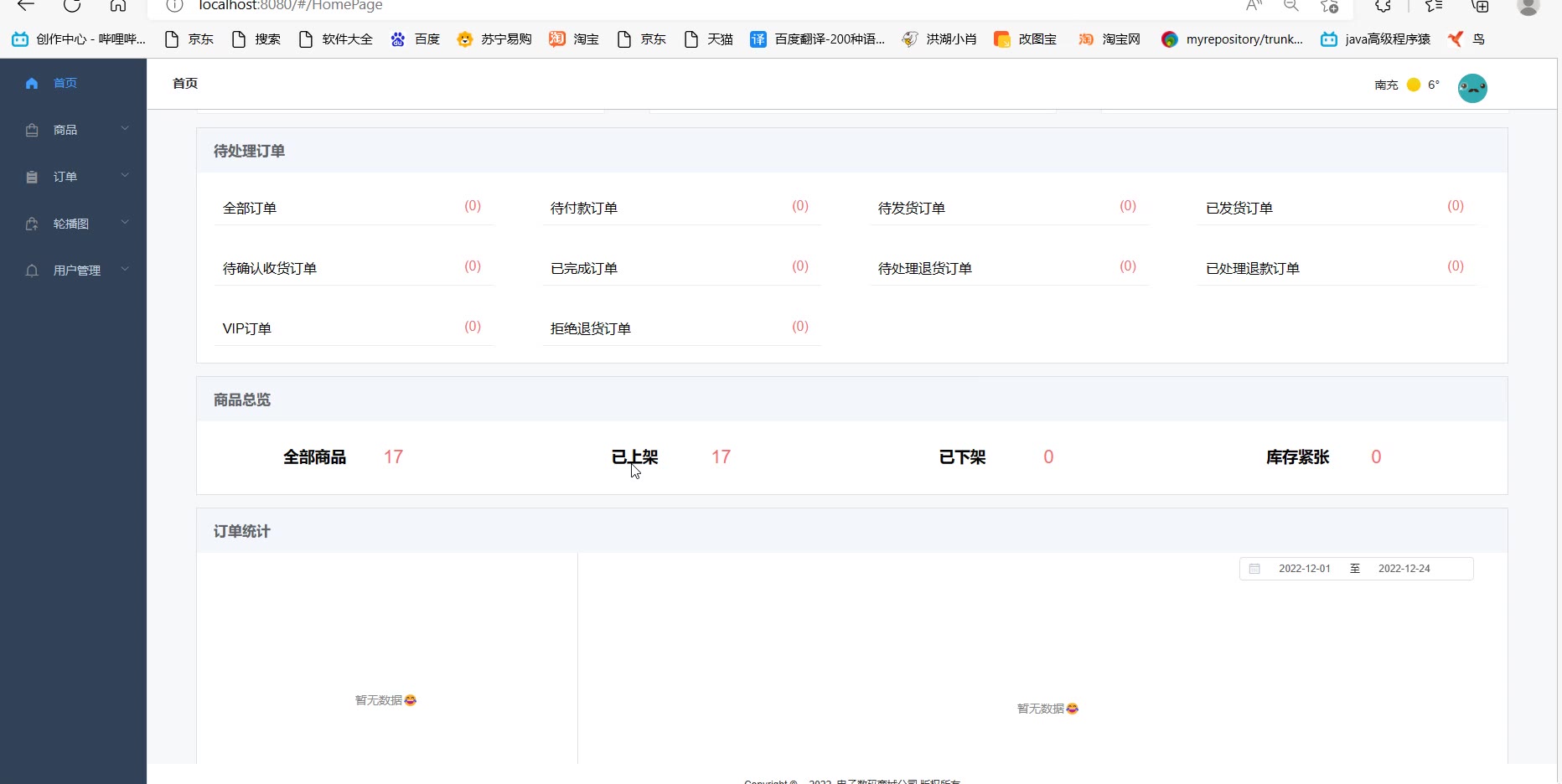Click the 首页 breadcrumb in the header
This screenshot has height=784, width=1562.
[185, 84]
